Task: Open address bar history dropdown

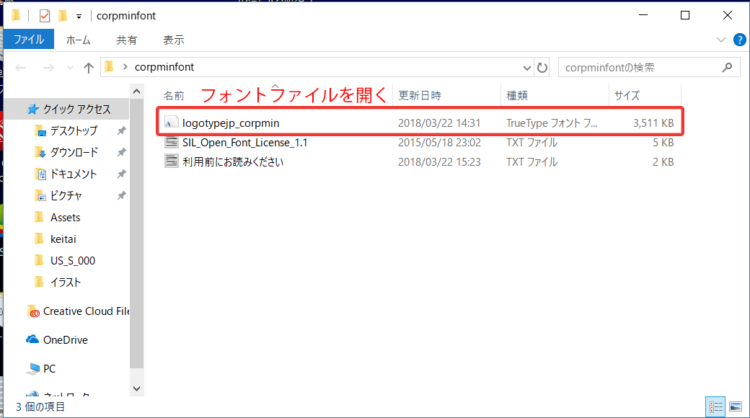Action: coord(526,68)
